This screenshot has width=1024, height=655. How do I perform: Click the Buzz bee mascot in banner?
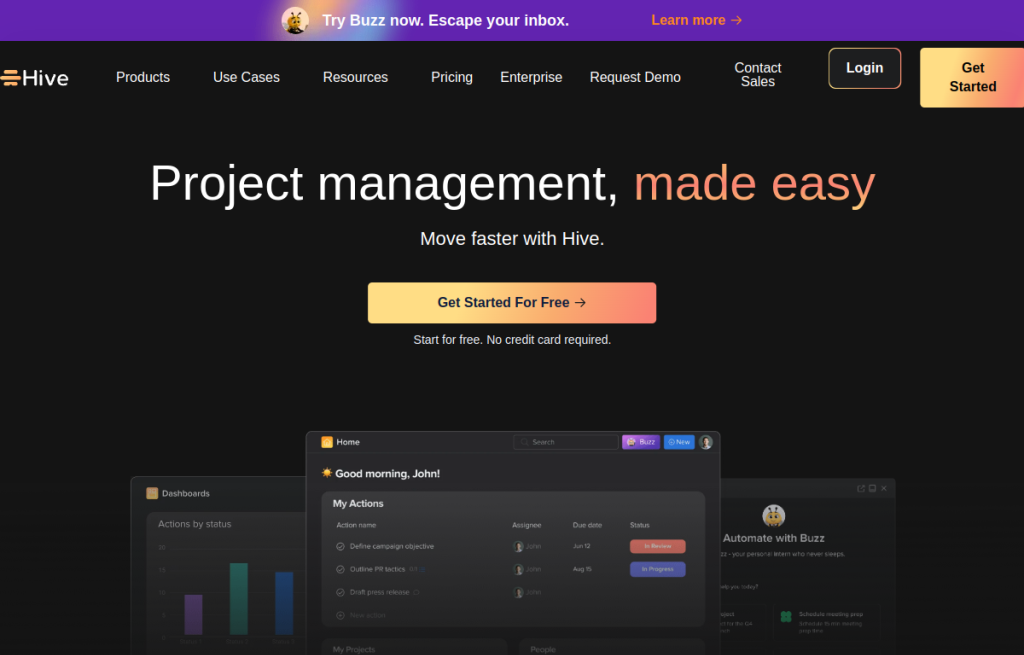pos(295,20)
